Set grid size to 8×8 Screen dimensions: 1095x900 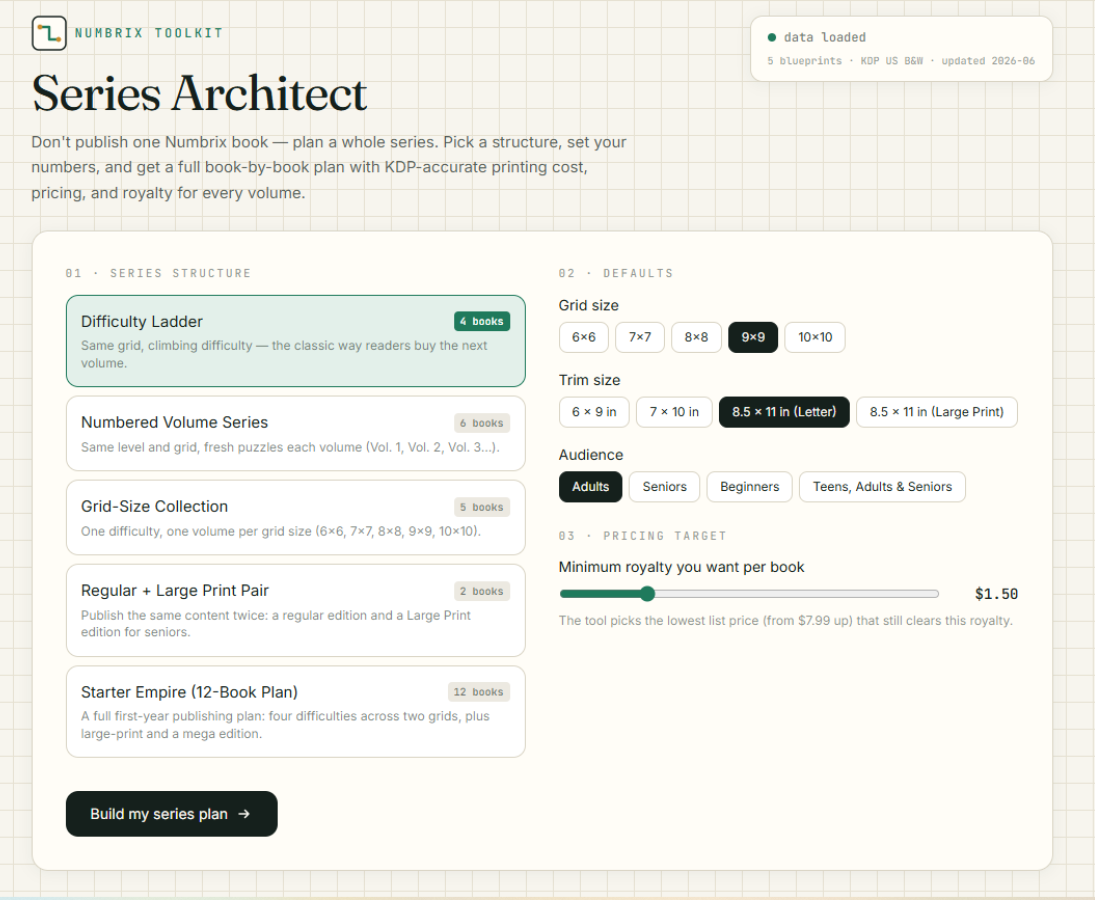click(x=696, y=337)
